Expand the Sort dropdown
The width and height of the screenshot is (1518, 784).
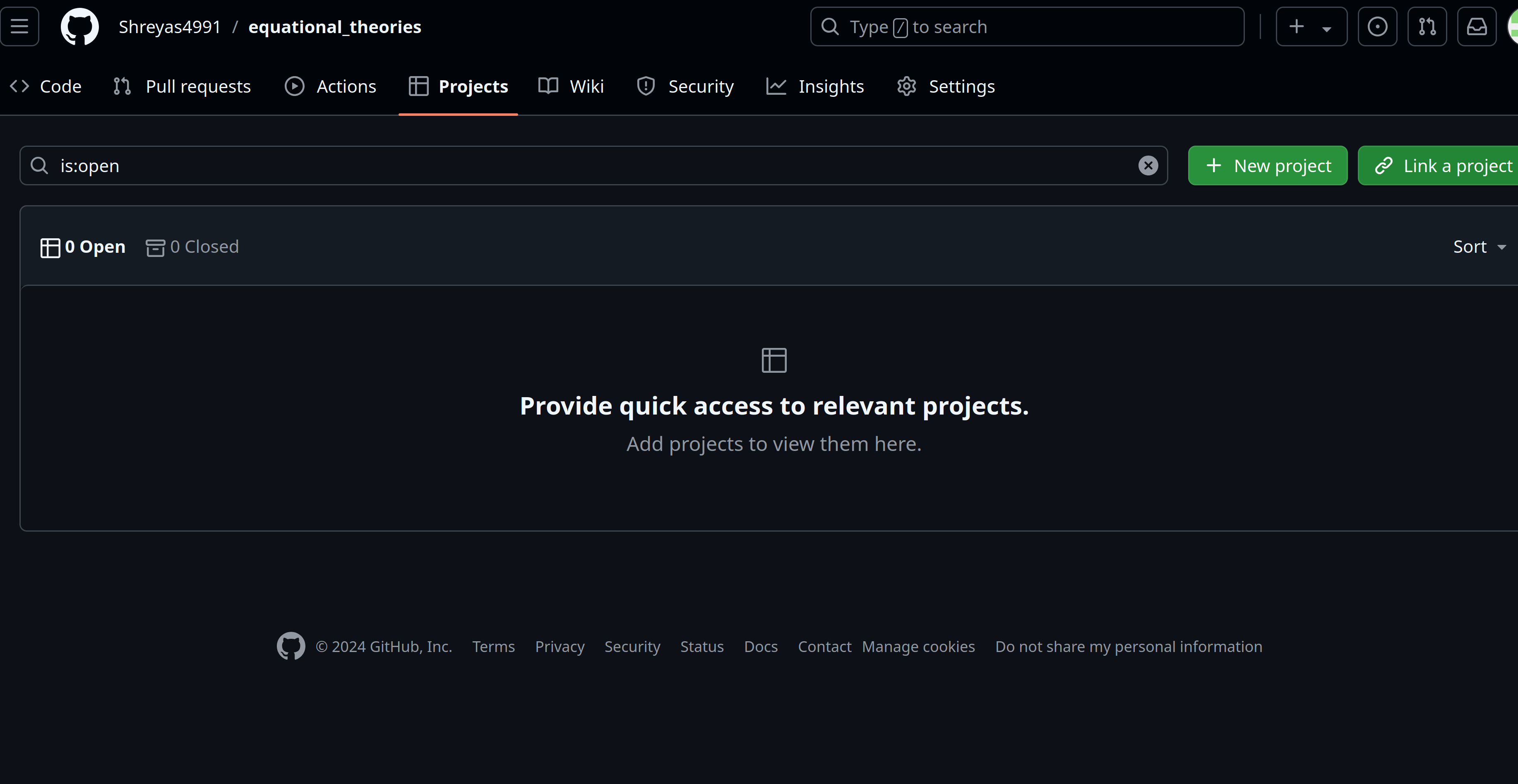coord(1480,247)
